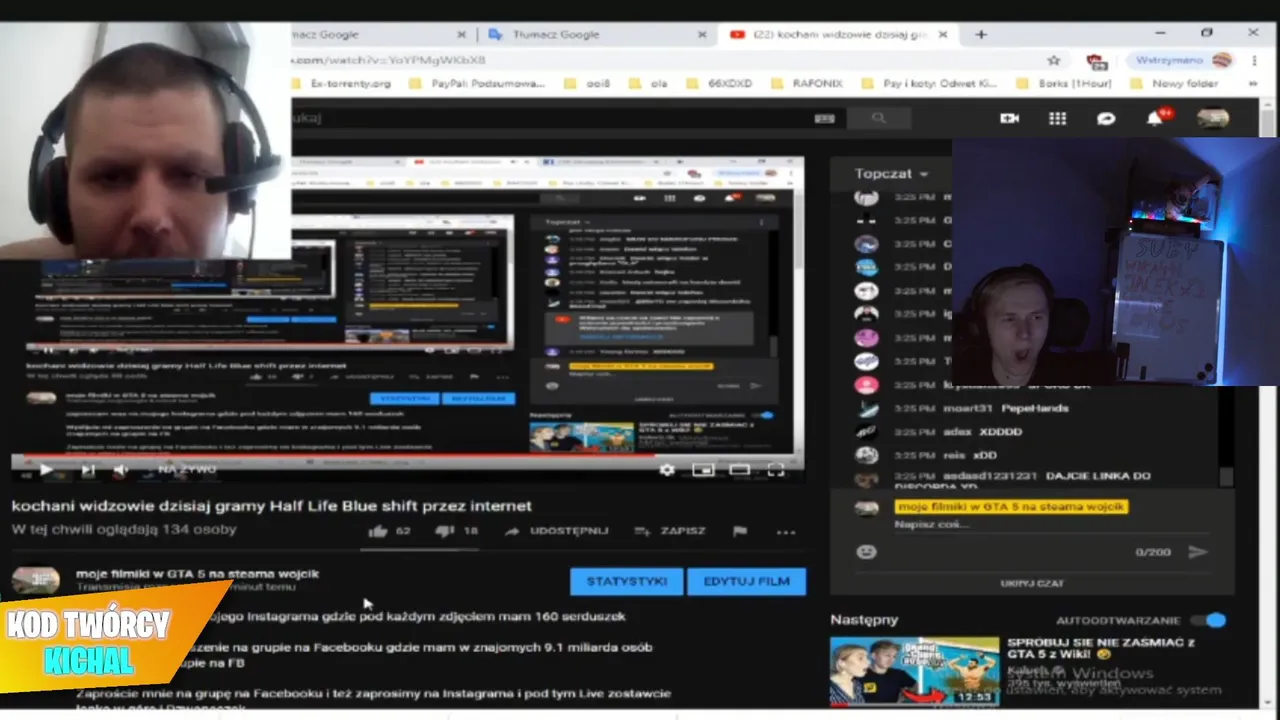Screen dimensions: 1280x720
Task: Click UDOSTĘPNIJ to share the video
Action: click(x=557, y=531)
